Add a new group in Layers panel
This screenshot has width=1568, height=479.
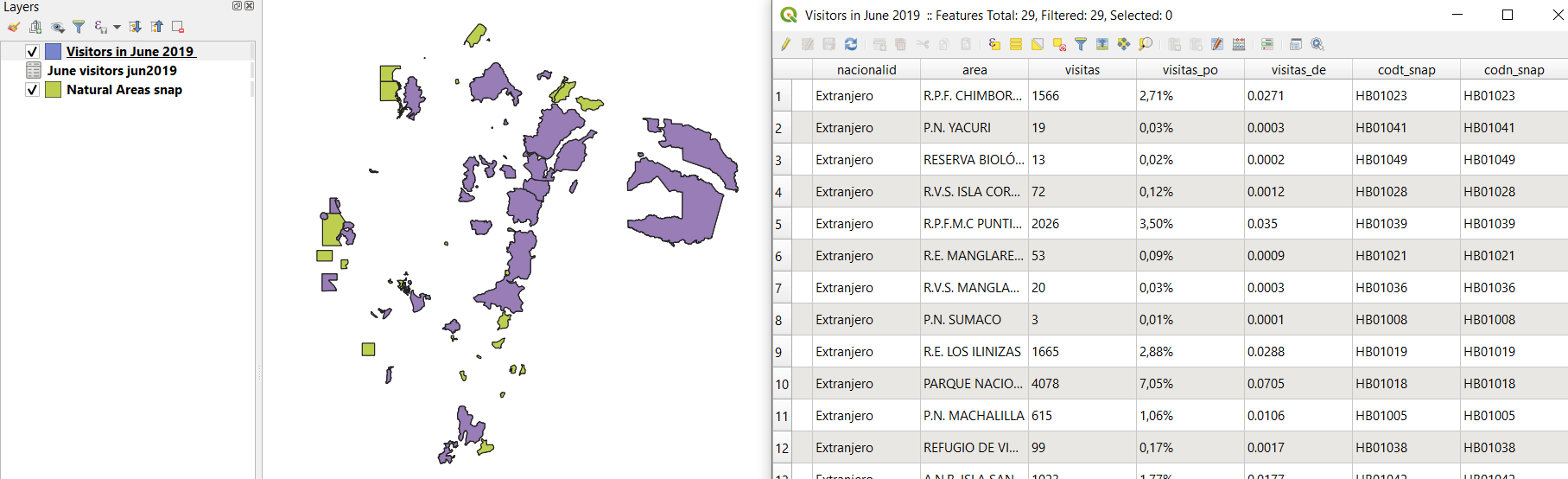coord(35,27)
